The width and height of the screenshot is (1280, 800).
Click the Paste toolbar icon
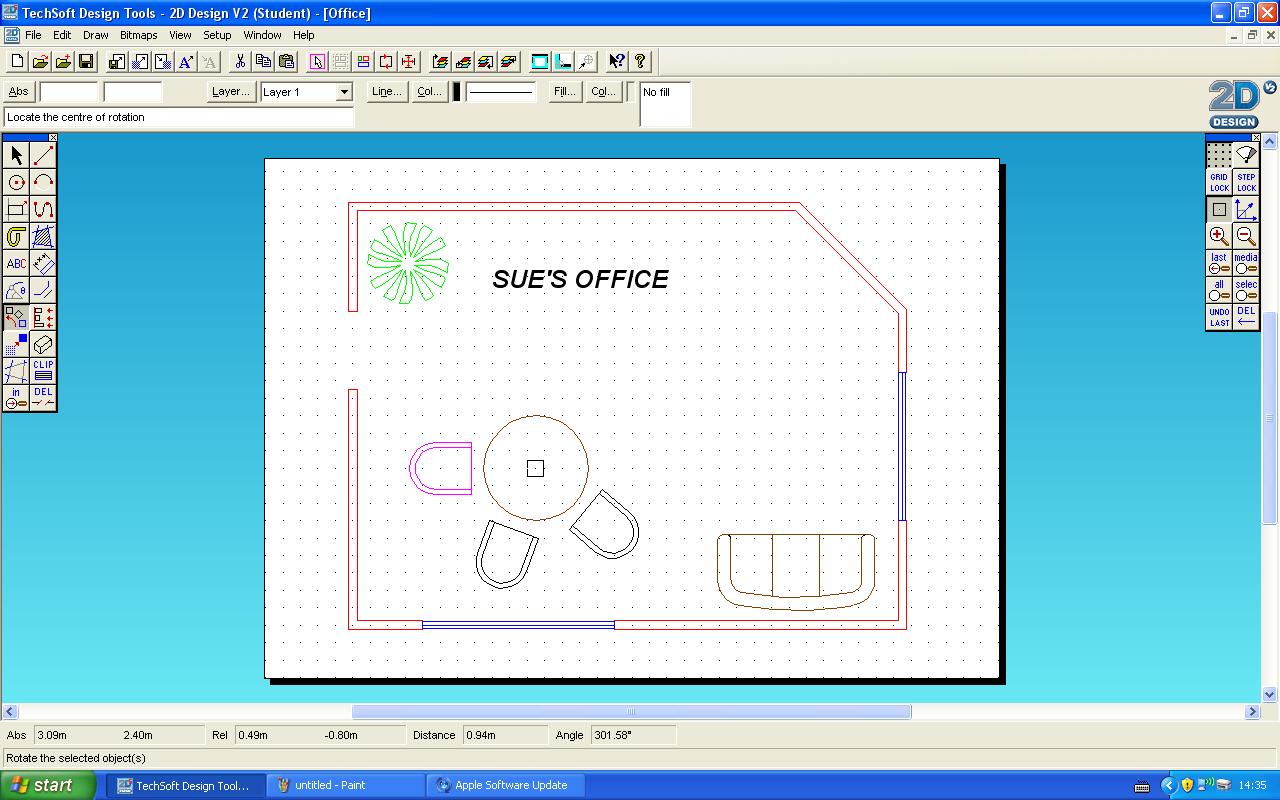pyautogui.click(x=286, y=61)
